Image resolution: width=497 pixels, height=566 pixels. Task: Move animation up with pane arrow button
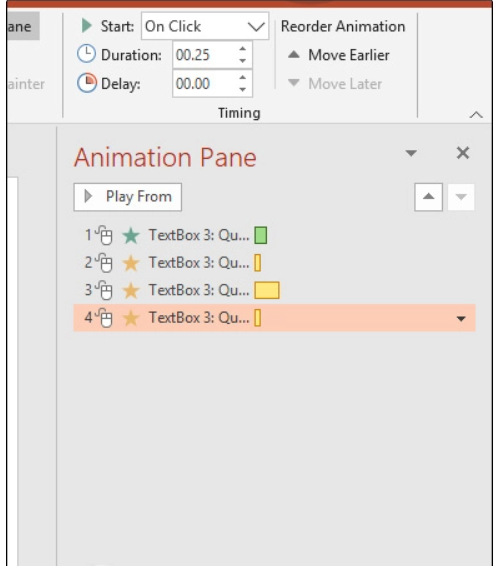(428, 197)
